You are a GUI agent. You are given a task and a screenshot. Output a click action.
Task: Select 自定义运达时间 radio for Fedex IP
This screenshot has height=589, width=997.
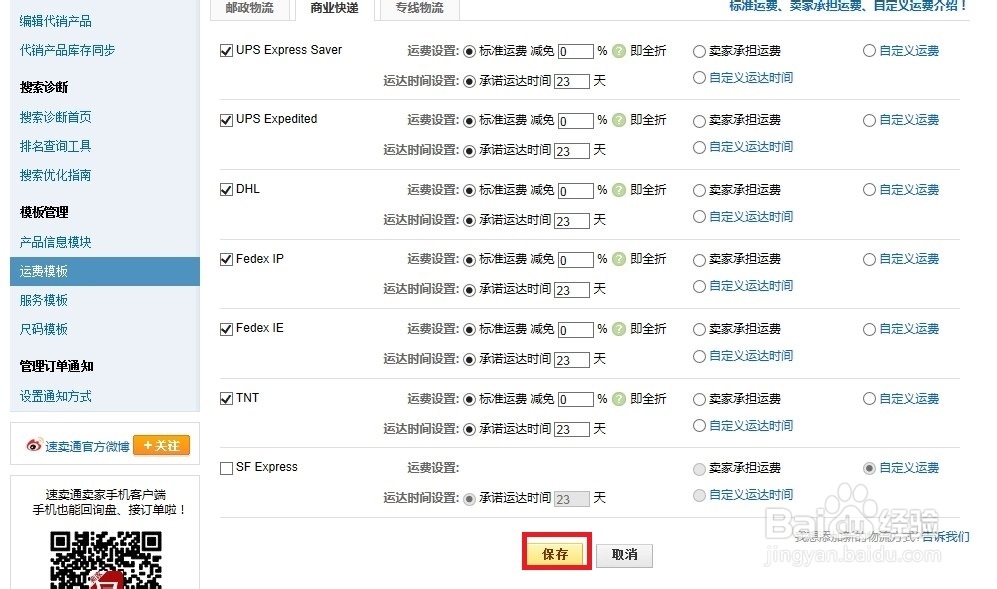pyautogui.click(x=699, y=286)
